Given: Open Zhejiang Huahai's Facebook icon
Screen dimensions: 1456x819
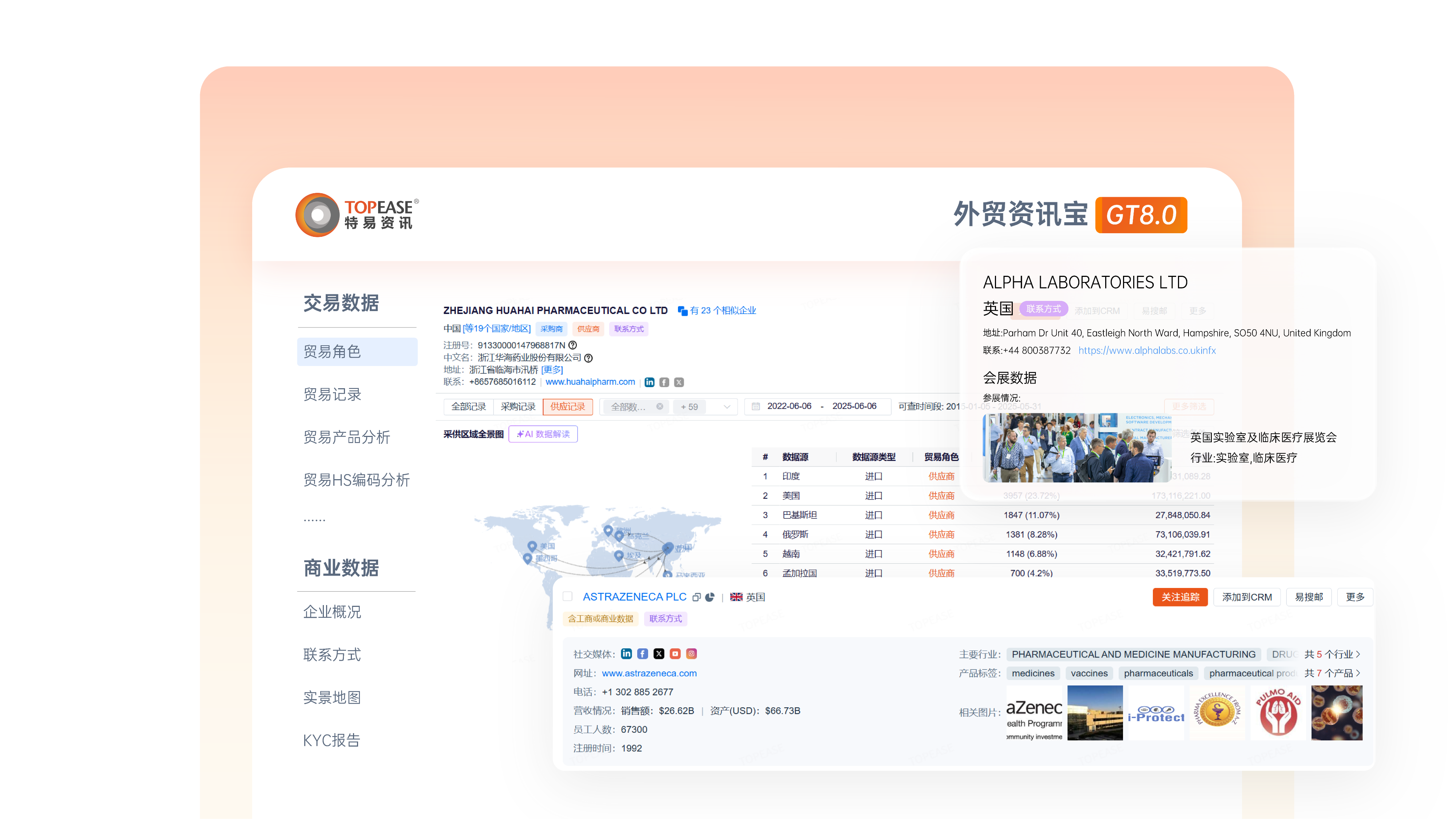Looking at the screenshot, I should pyautogui.click(x=664, y=382).
